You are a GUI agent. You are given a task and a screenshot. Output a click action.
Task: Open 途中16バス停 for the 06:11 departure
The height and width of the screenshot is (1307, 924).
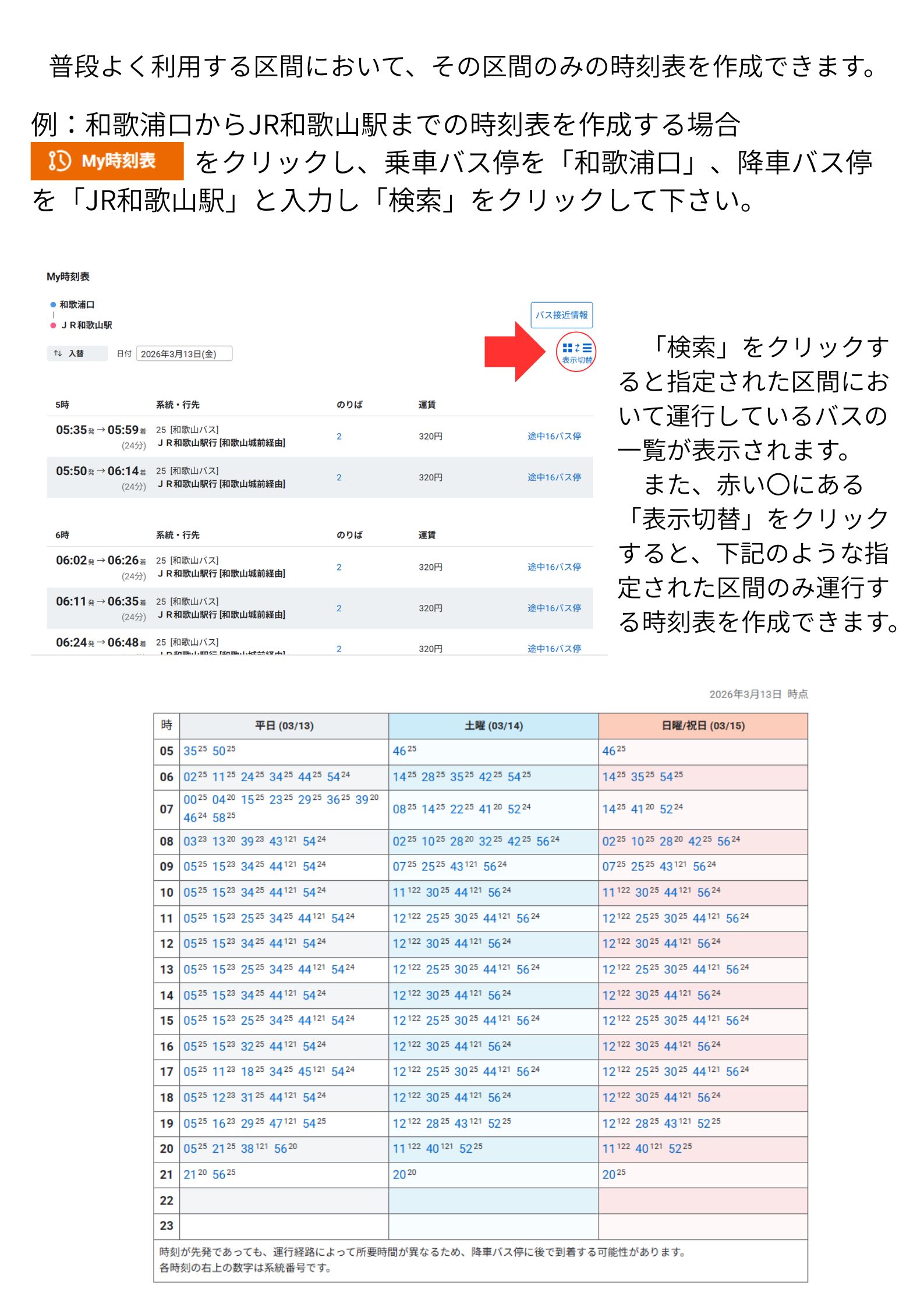[554, 608]
